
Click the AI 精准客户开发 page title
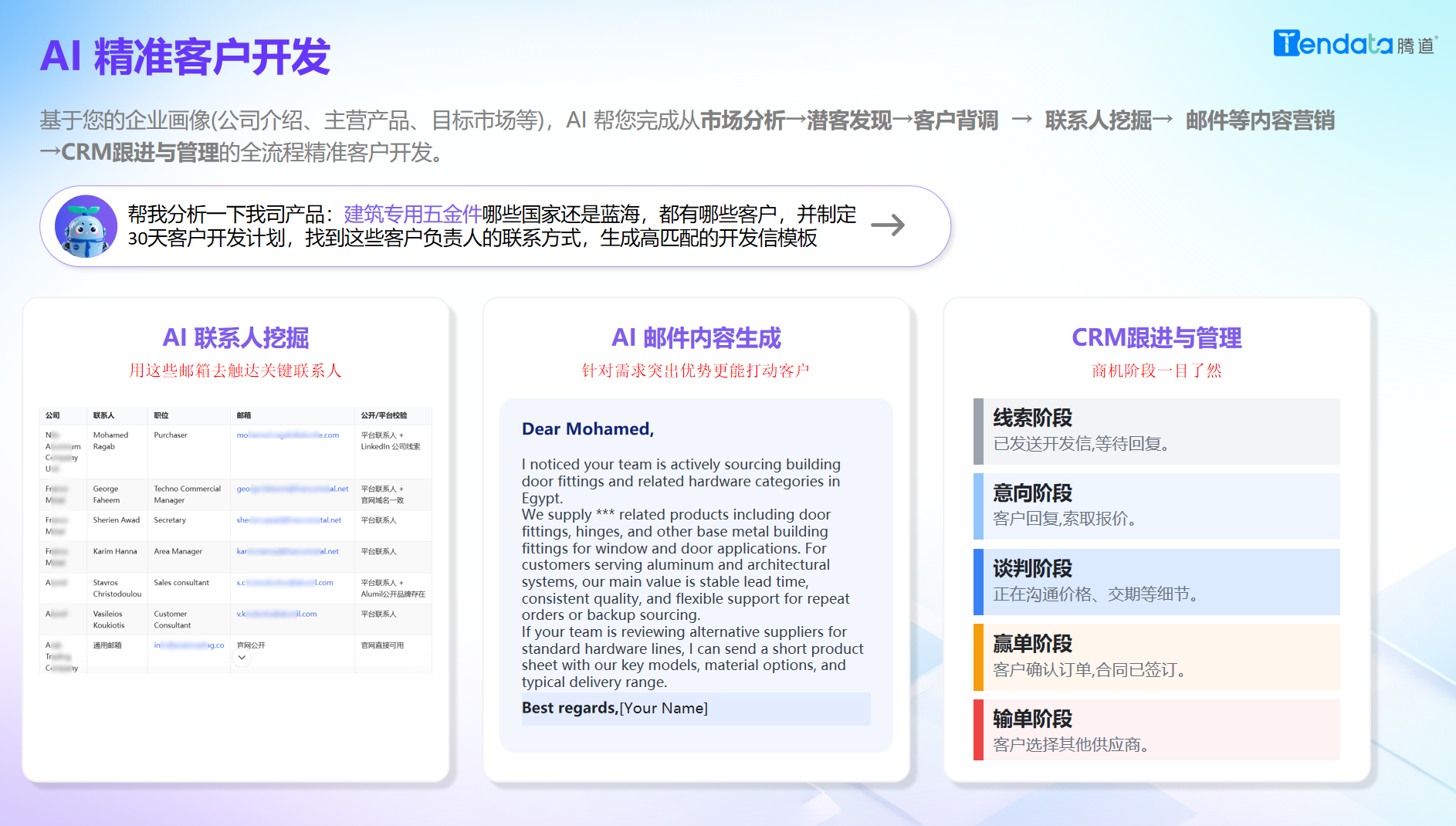click(185, 56)
